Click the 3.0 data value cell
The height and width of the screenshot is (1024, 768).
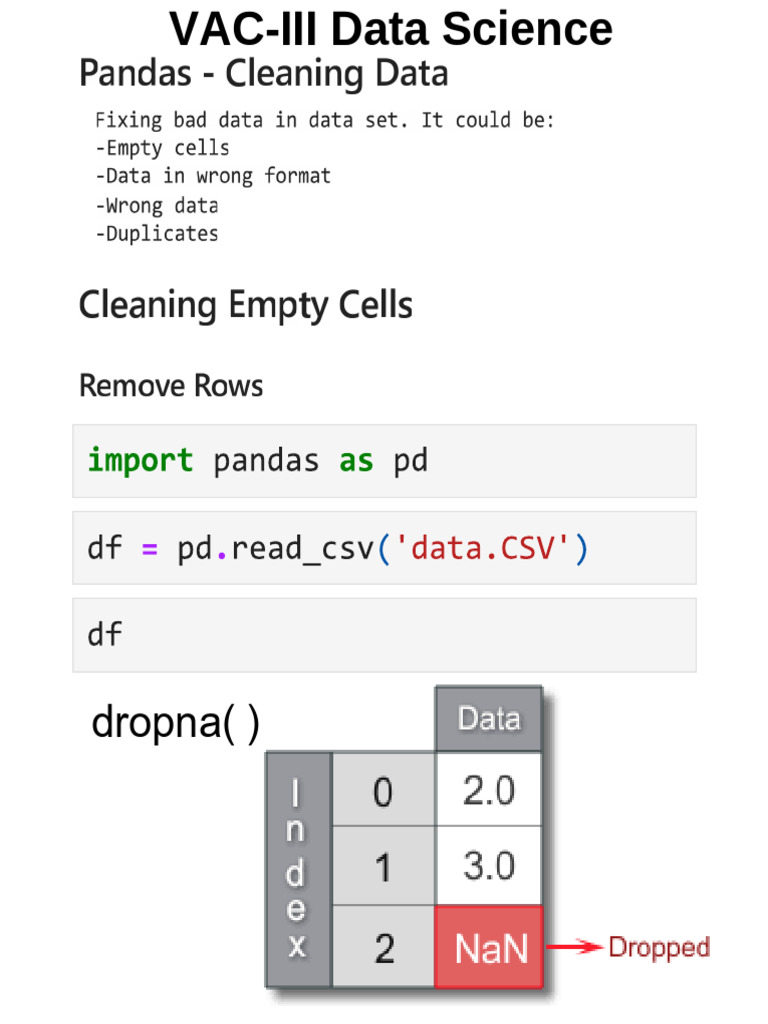489,867
